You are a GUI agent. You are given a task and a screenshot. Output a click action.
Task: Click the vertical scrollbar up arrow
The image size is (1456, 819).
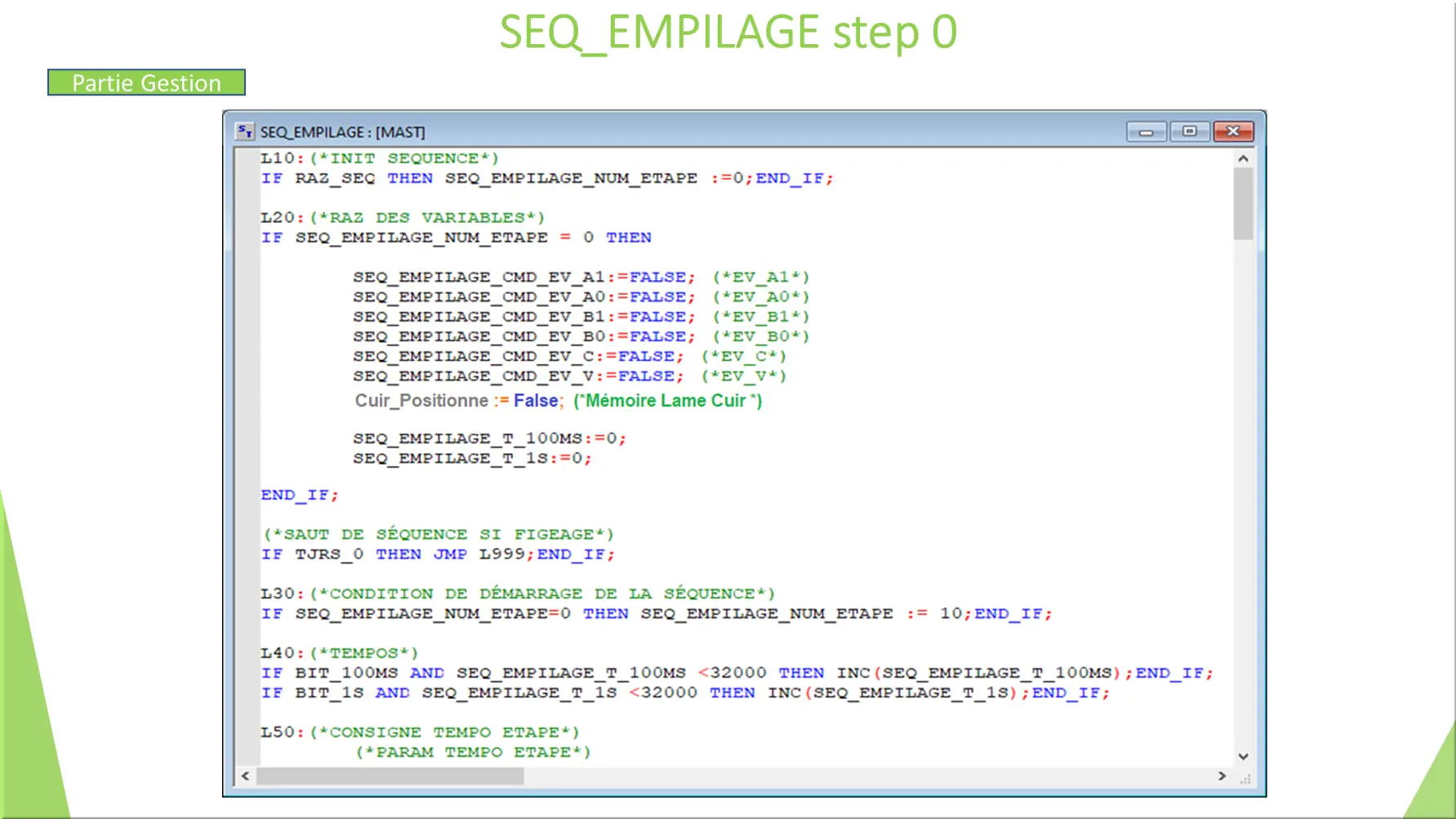pyautogui.click(x=1243, y=157)
